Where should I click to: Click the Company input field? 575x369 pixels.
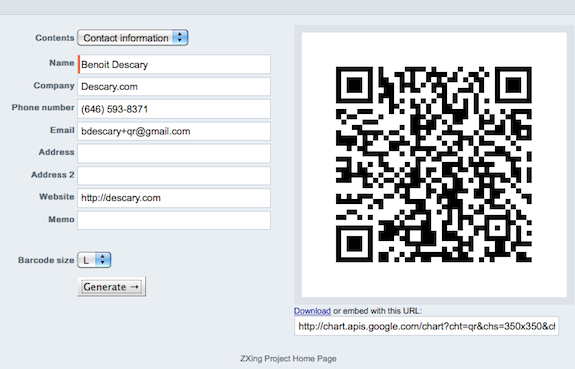(x=174, y=87)
